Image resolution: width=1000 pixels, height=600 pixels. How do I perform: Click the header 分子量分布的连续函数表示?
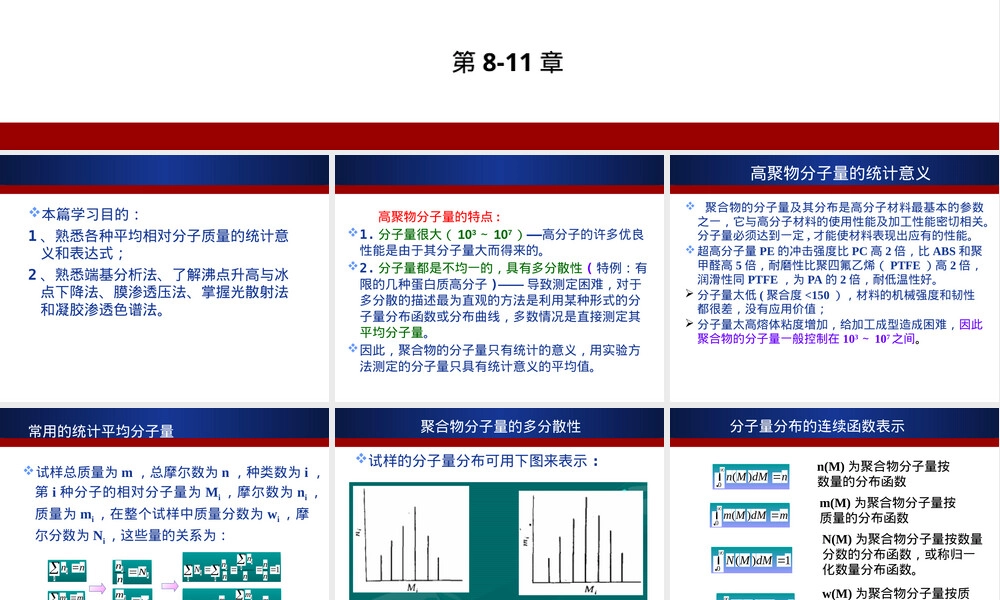[817, 427]
